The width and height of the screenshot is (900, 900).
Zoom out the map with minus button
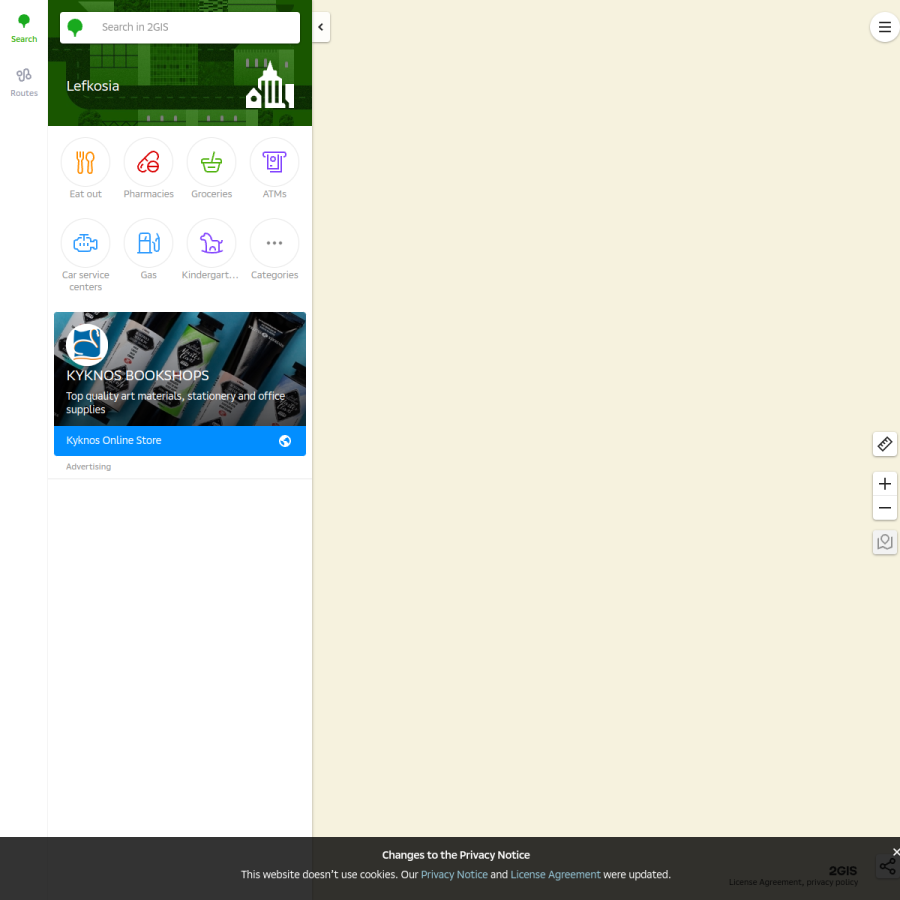pos(885,508)
